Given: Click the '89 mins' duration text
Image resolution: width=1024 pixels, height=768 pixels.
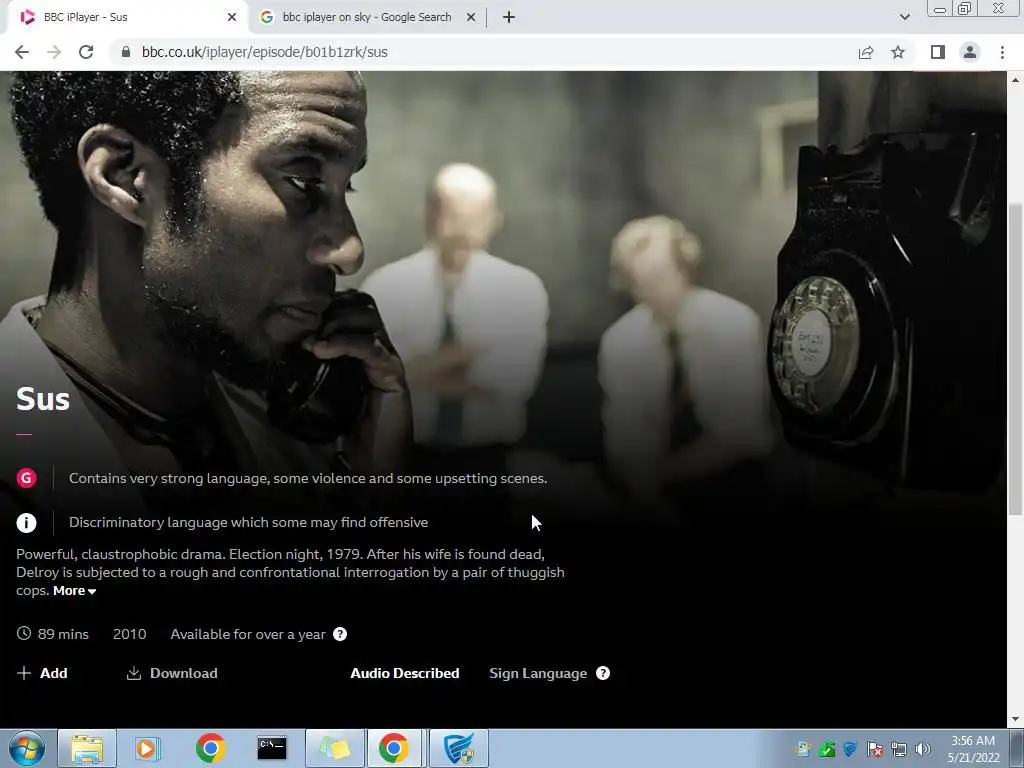Looking at the screenshot, I should [63, 634].
